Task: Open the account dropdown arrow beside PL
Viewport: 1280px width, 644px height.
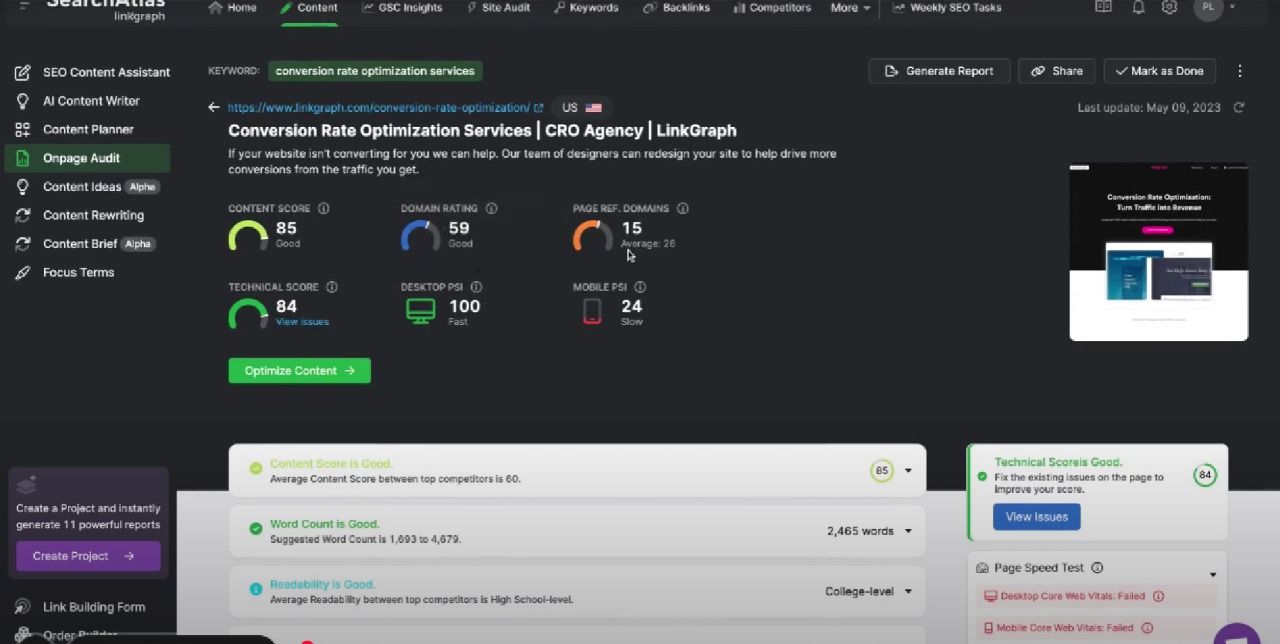Action: coord(1232,7)
